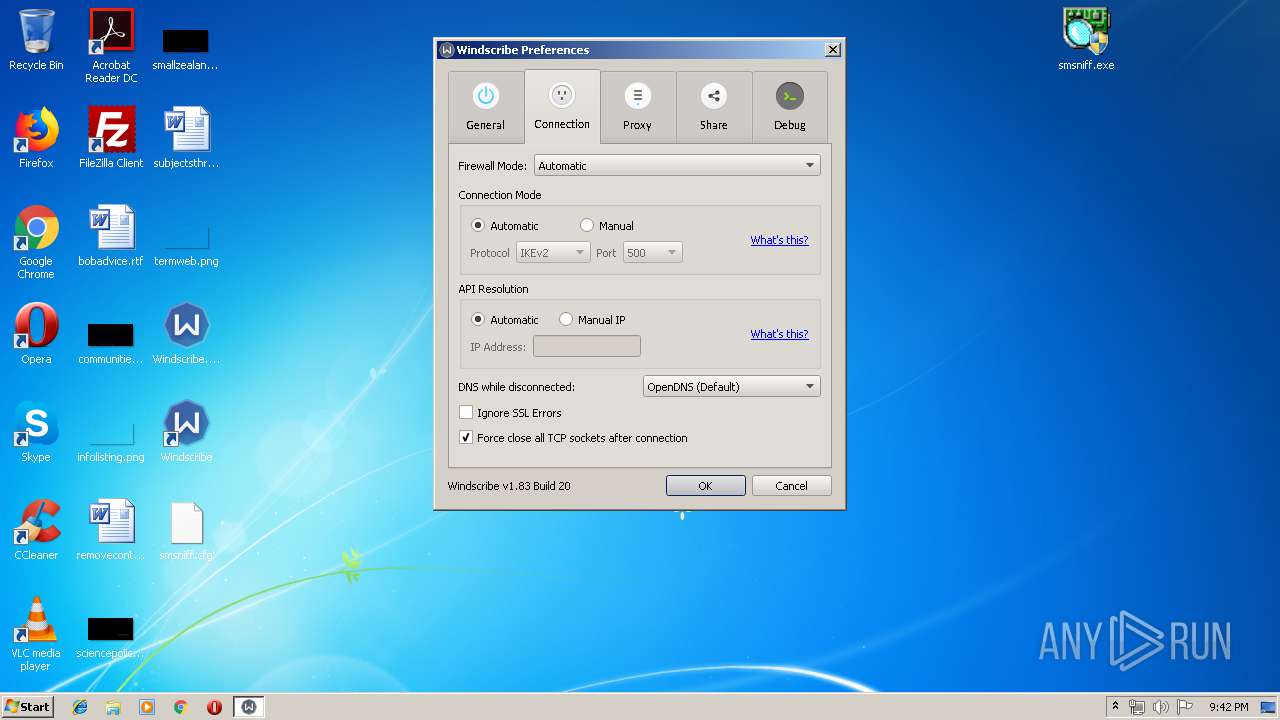Select the Windscribe installer desktop icon

[186, 333]
